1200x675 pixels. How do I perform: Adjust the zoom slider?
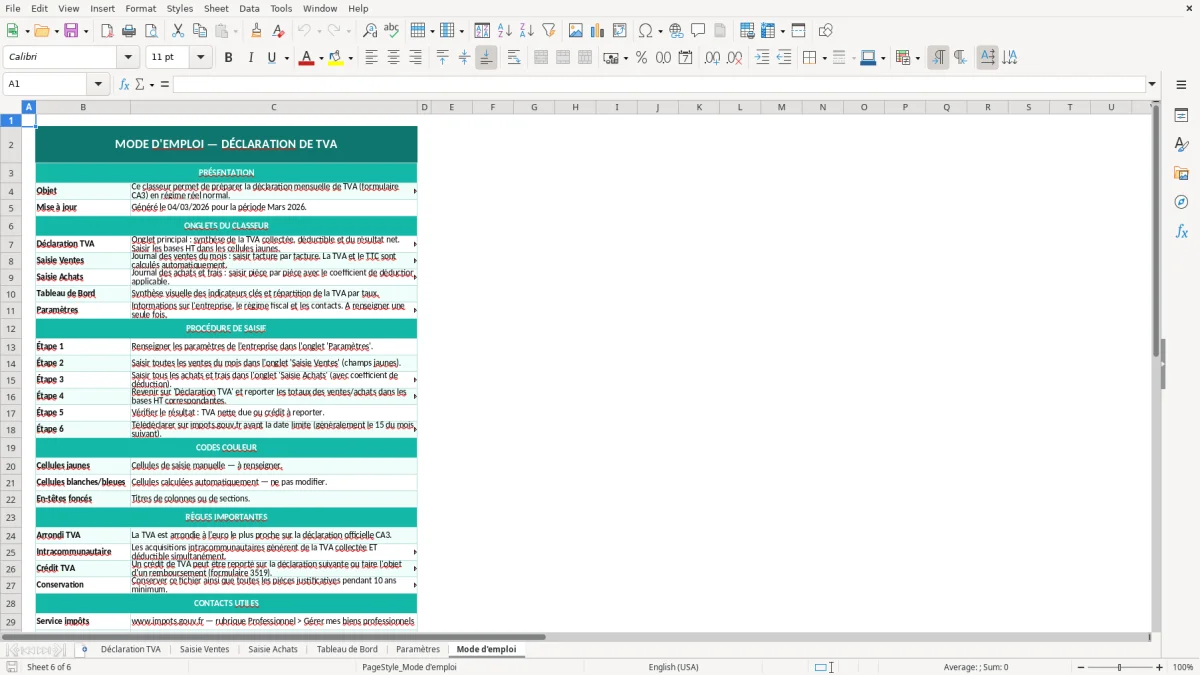[1119, 667]
